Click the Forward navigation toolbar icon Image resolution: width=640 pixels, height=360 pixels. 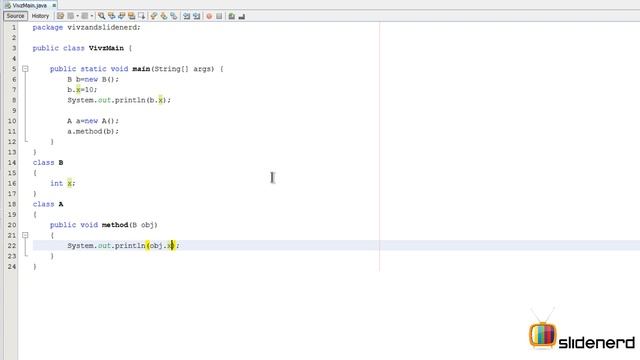(x=84, y=16)
